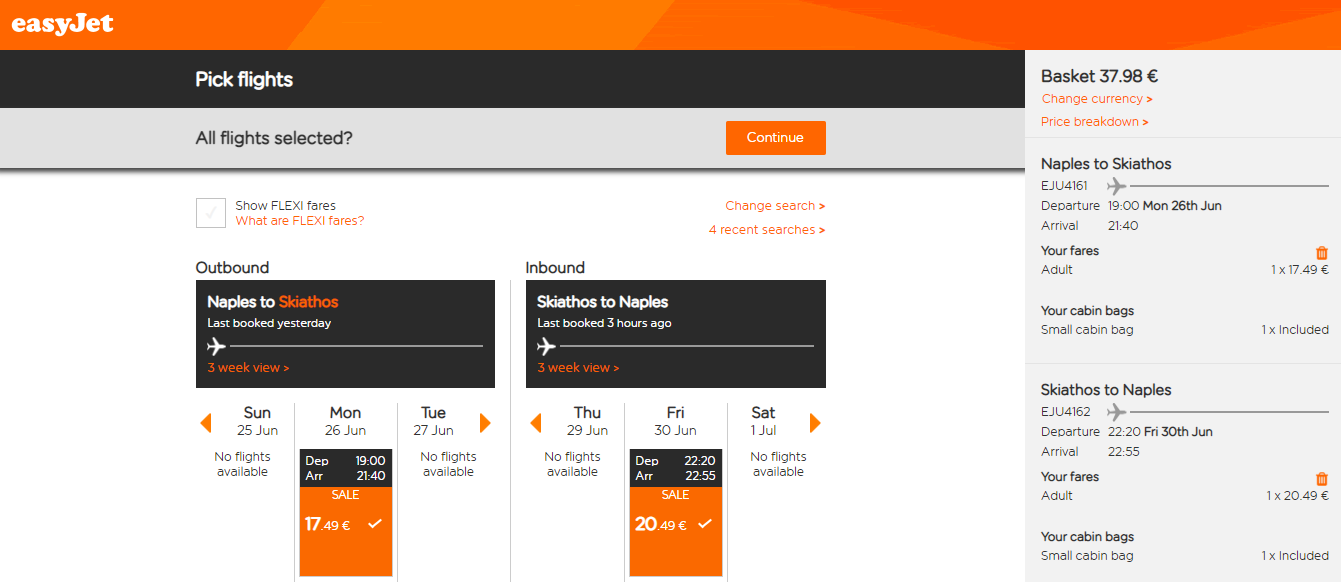
Task: Click the outbound plane icon in Naples to Skiathos card
Action: pos(217,346)
